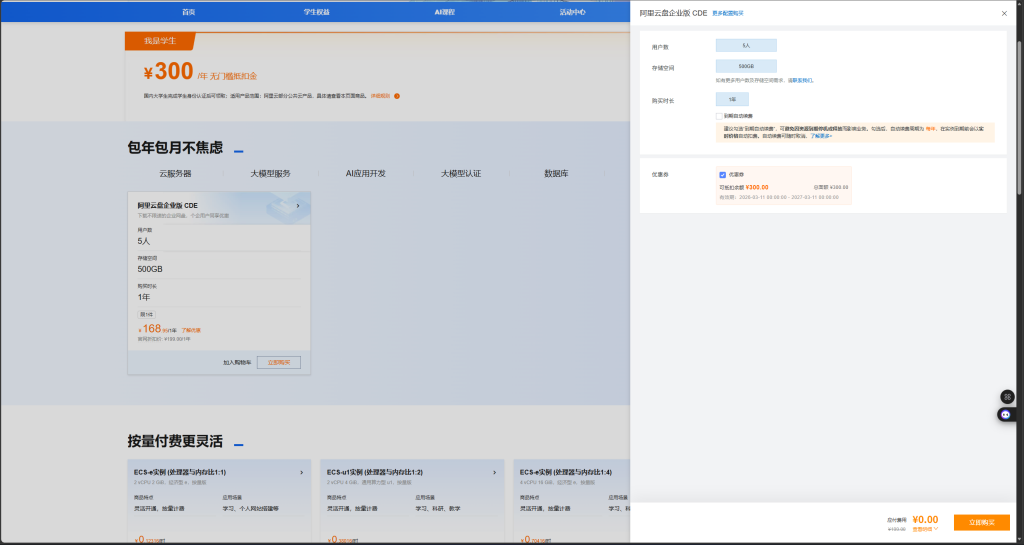Enable the 到期自动续费 checkbox

click(x=719, y=116)
